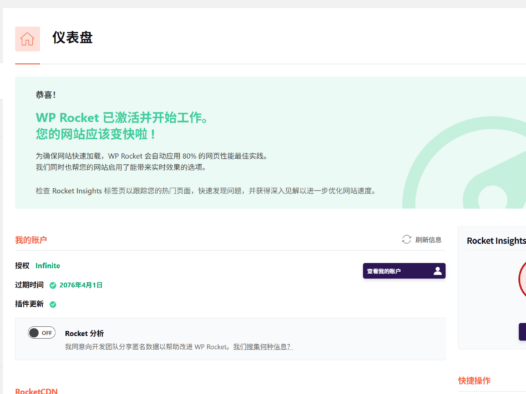This screenshot has height=394, width=526.
Task: Click the user icon in account button
Action: tap(437, 271)
